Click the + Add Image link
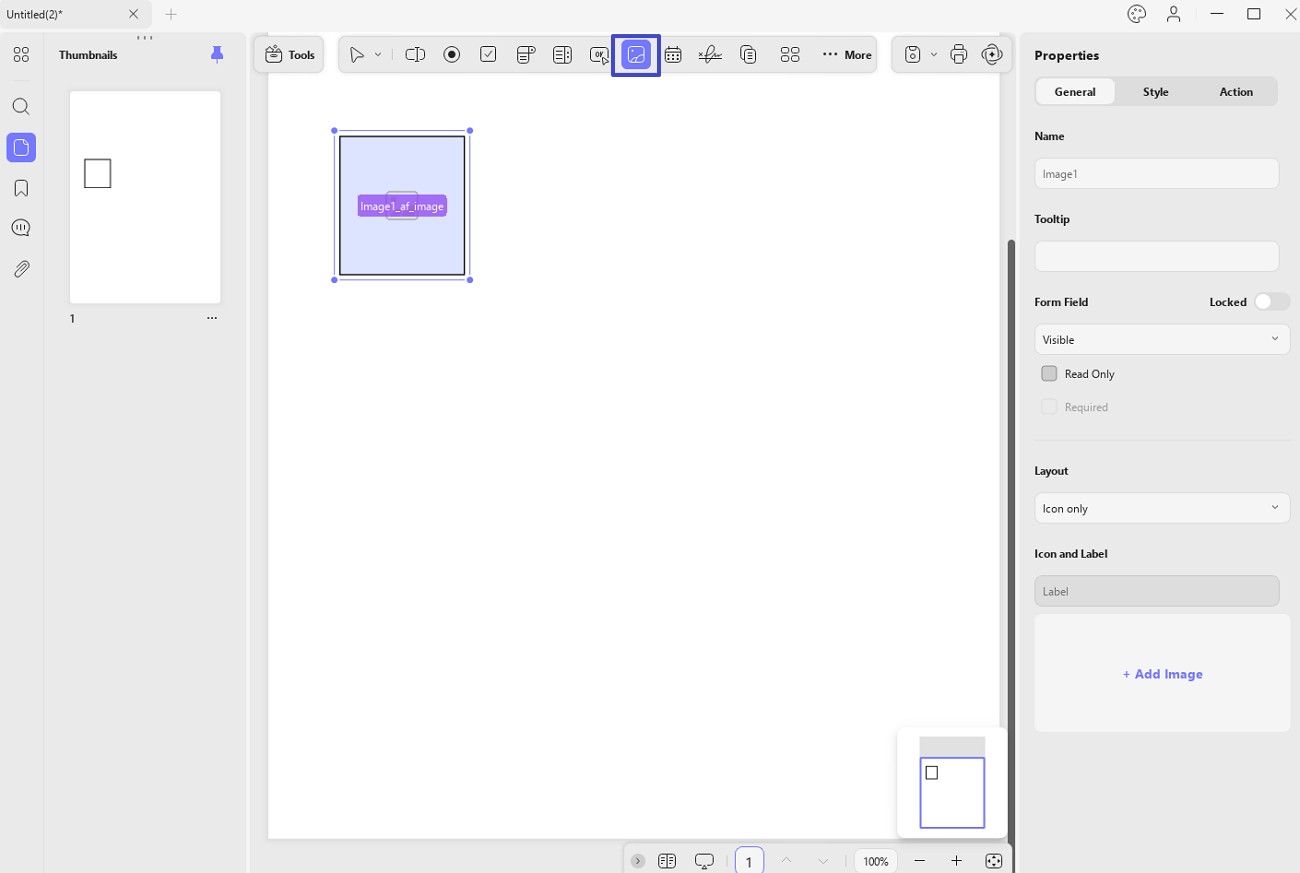Screen dimensions: 1300x873 coord(1162,674)
